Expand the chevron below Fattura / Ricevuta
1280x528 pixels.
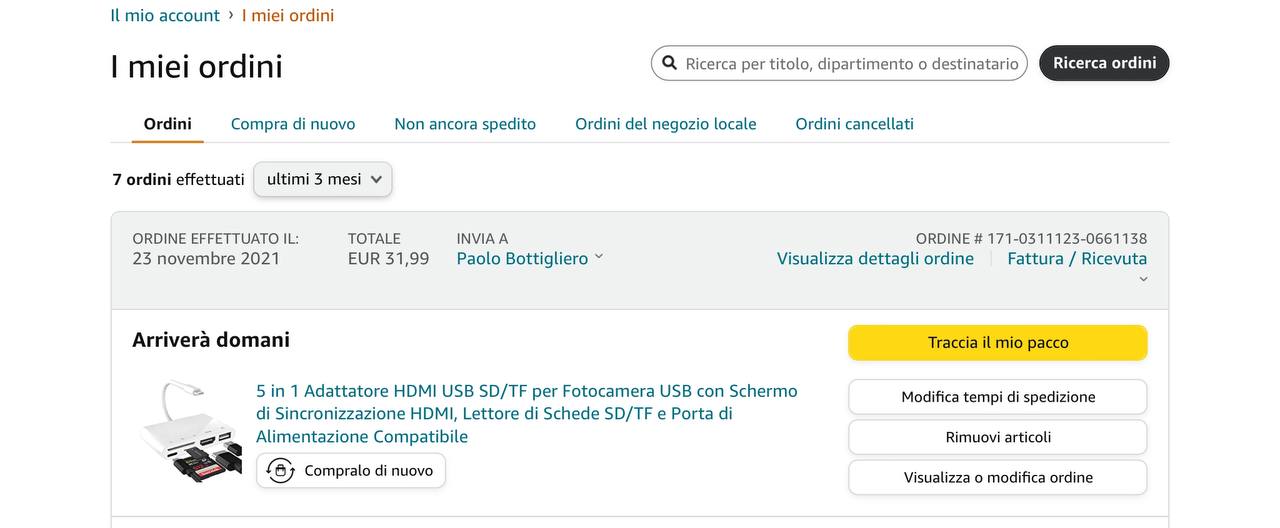tap(1143, 280)
